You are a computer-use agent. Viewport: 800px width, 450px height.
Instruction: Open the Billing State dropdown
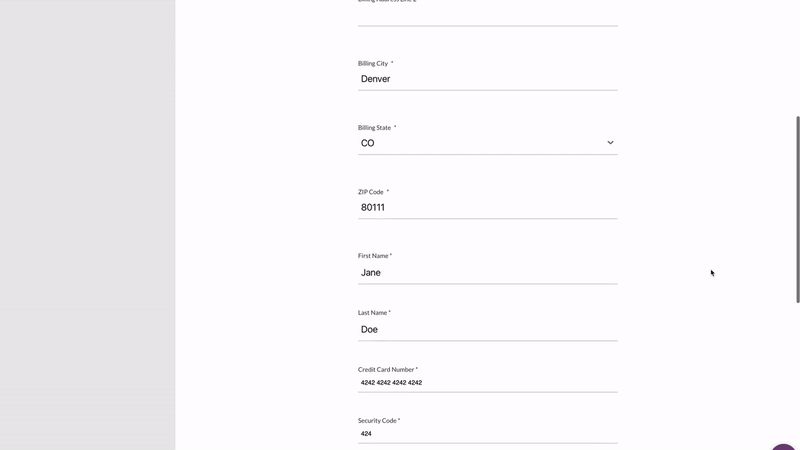487,143
